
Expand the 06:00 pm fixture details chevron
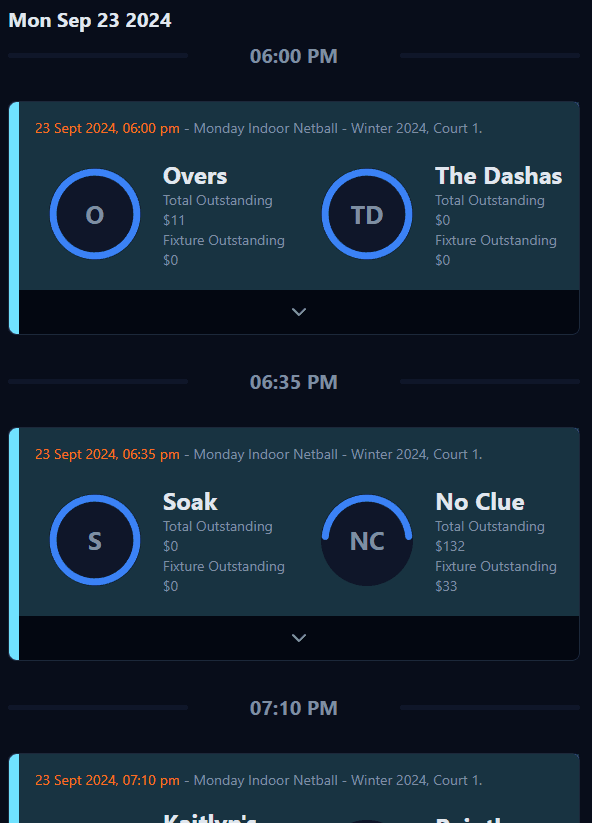pyautogui.click(x=299, y=312)
